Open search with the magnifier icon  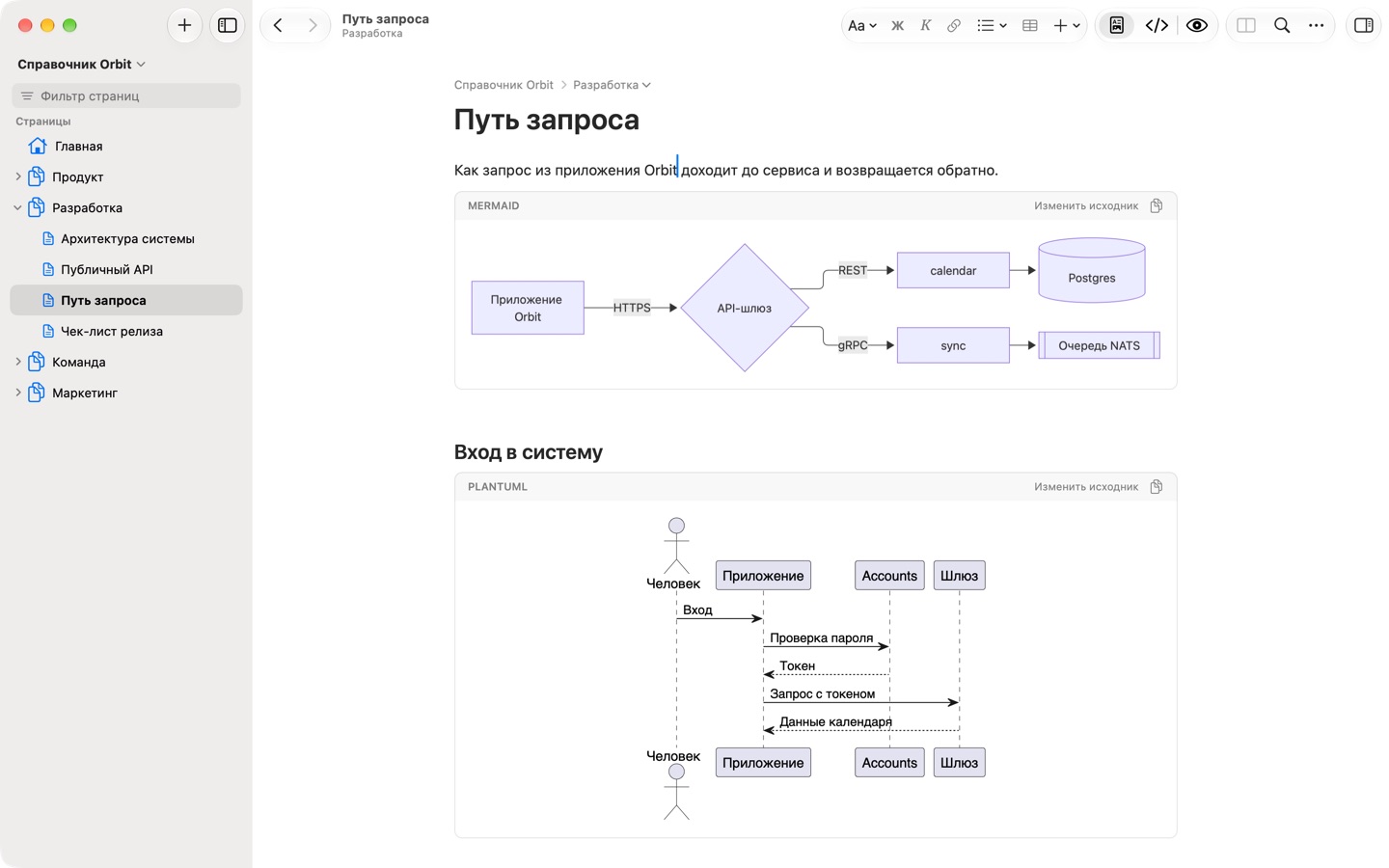pos(1282,26)
